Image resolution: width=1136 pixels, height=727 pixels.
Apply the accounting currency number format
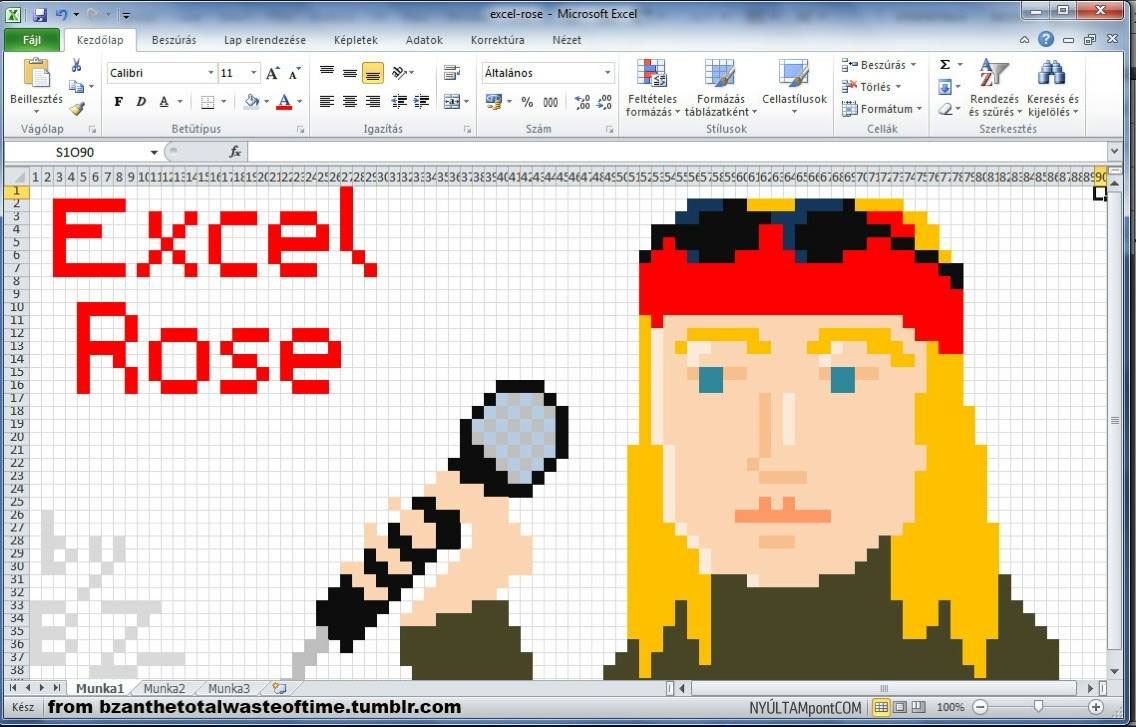point(494,101)
